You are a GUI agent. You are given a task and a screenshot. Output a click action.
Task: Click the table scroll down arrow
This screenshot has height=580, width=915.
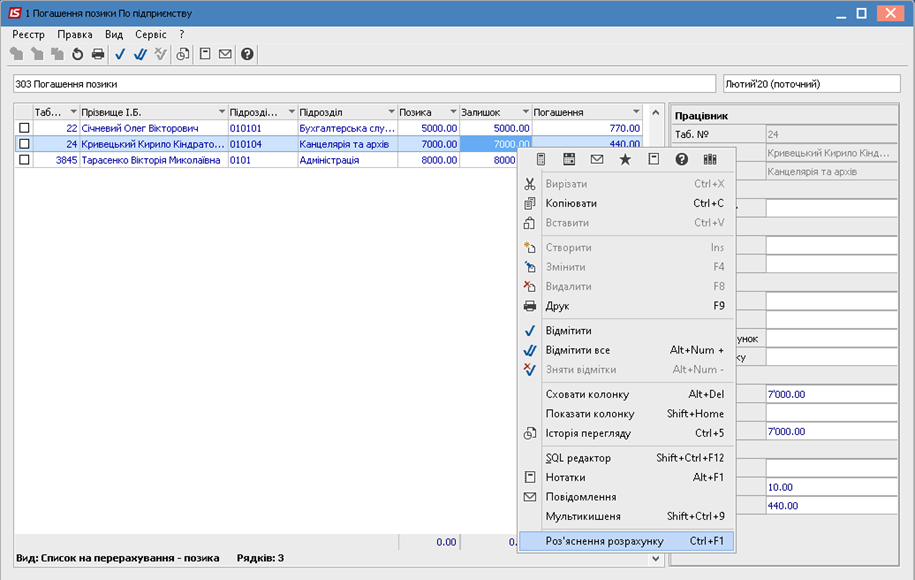click(x=655, y=558)
